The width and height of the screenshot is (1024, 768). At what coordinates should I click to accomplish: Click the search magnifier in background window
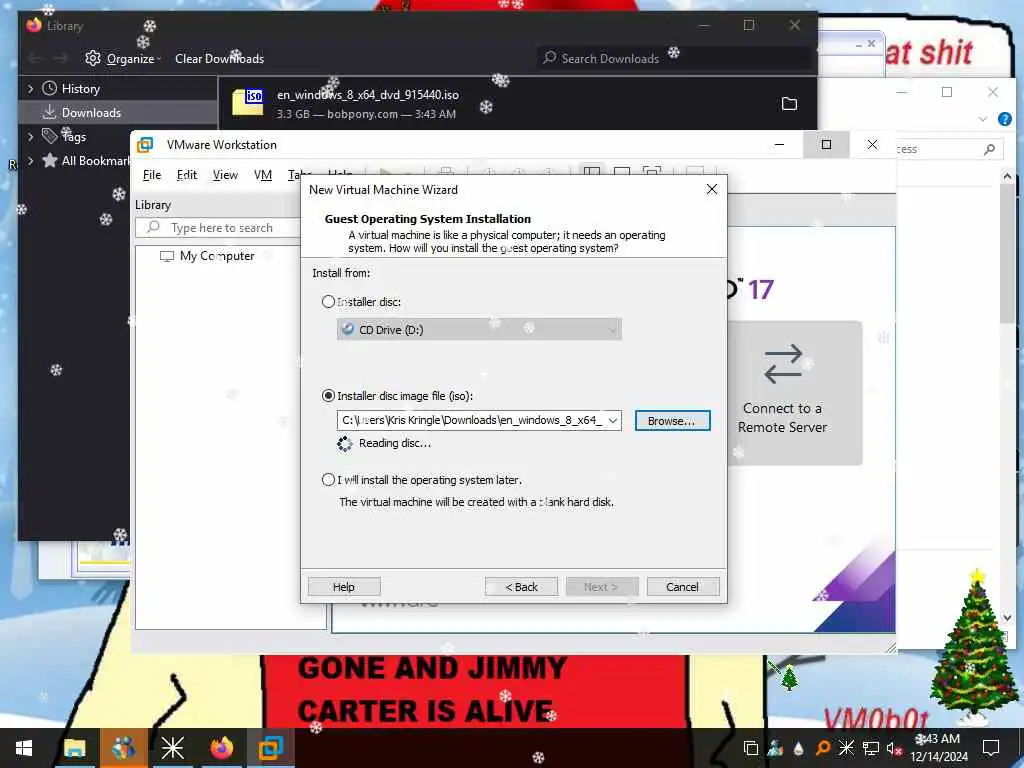(989, 150)
